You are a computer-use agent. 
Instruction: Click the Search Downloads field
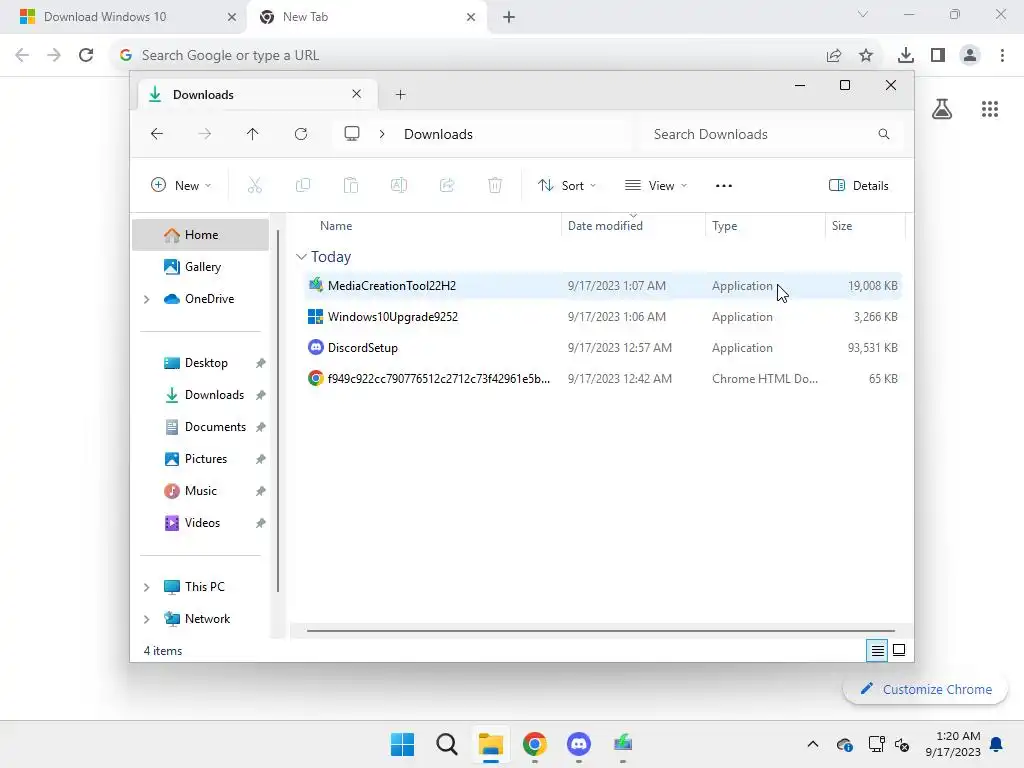(773, 134)
